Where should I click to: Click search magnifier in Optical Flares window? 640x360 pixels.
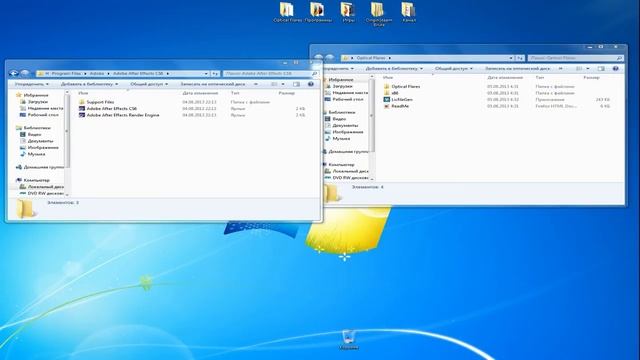(x=619, y=58)
